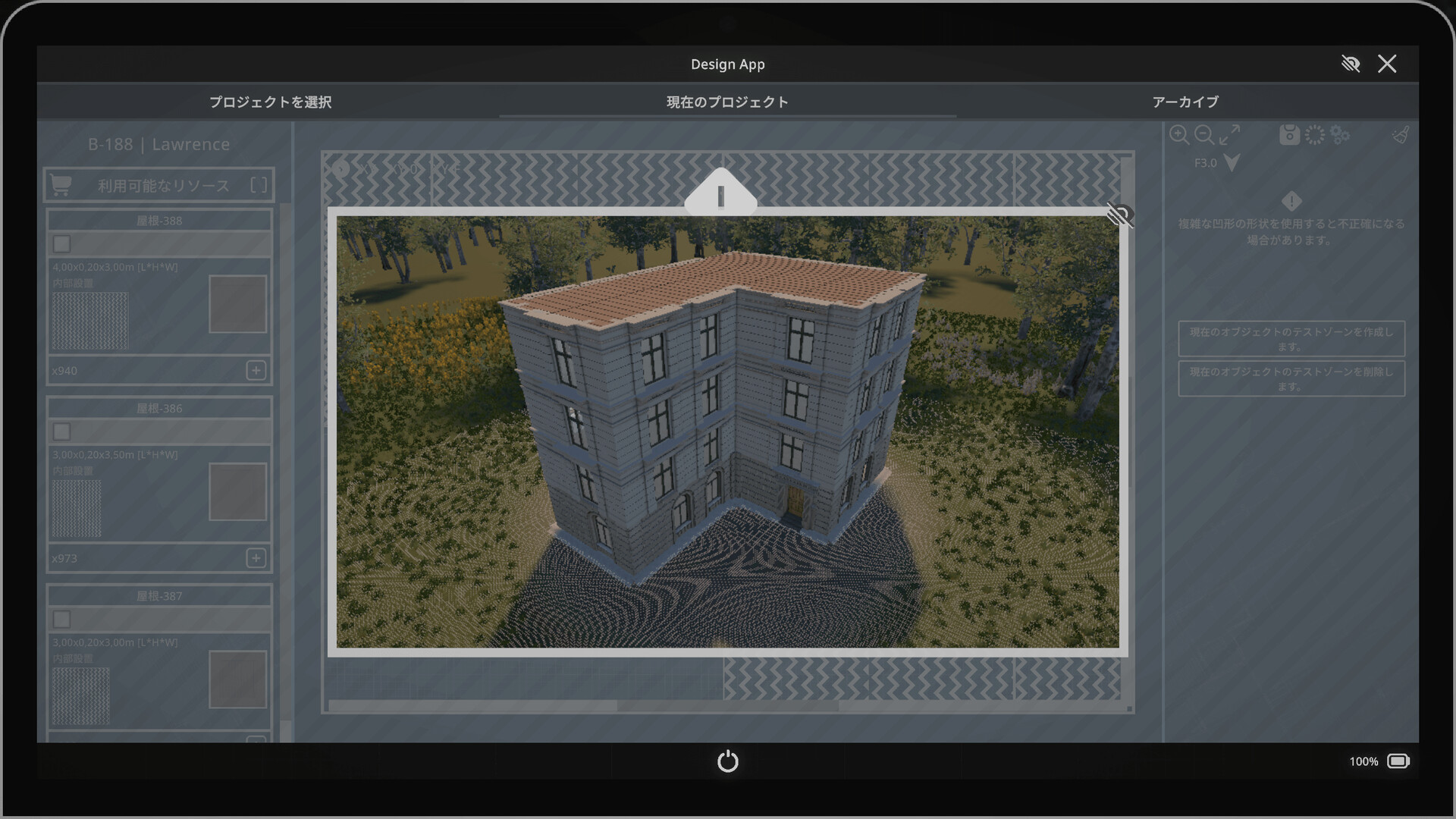
Task: Toggle the hide-UI eye icon in the title bar
Action: 1351,64
